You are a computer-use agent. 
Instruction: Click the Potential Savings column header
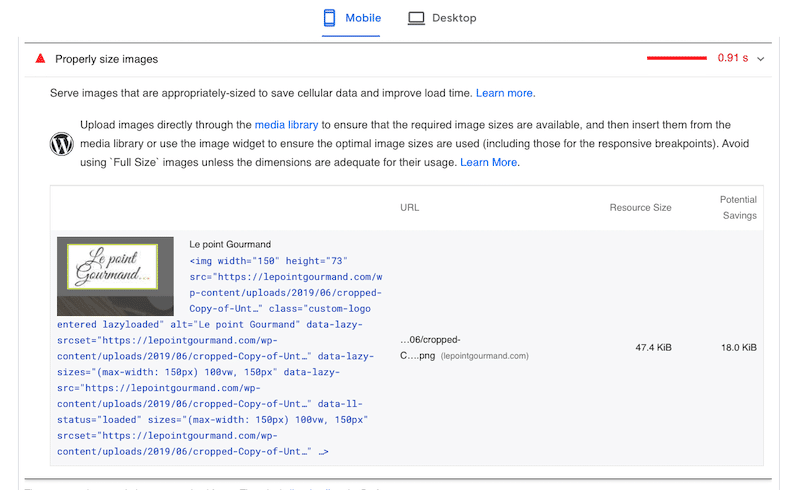739,207
